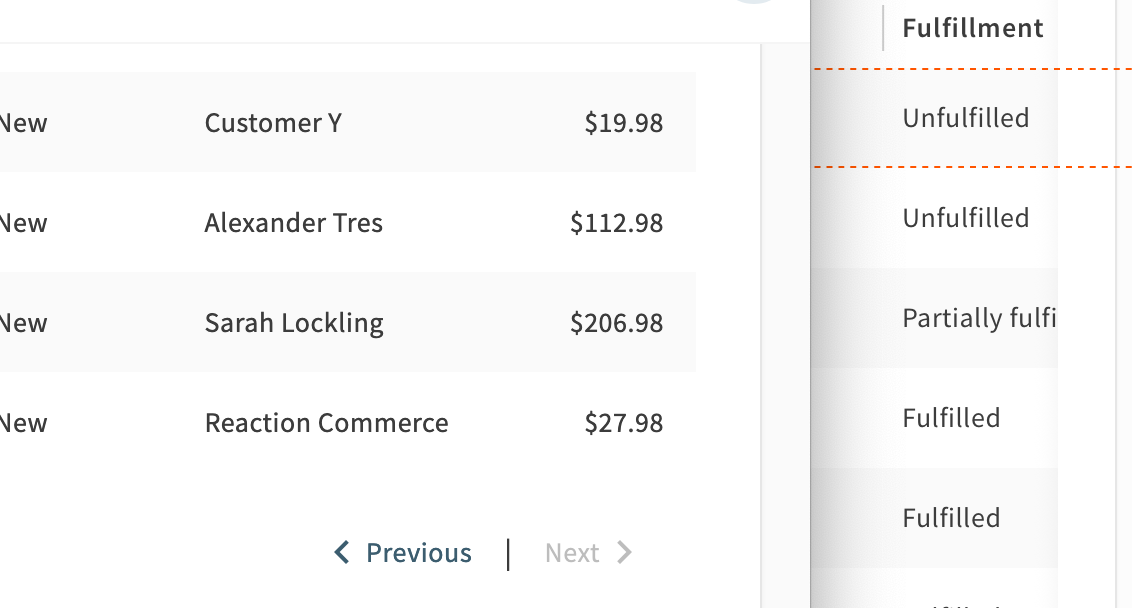The image size is (1132, 608).
Task: Open the Reaction Commerce order row
Action: click(x=326, y=422)
